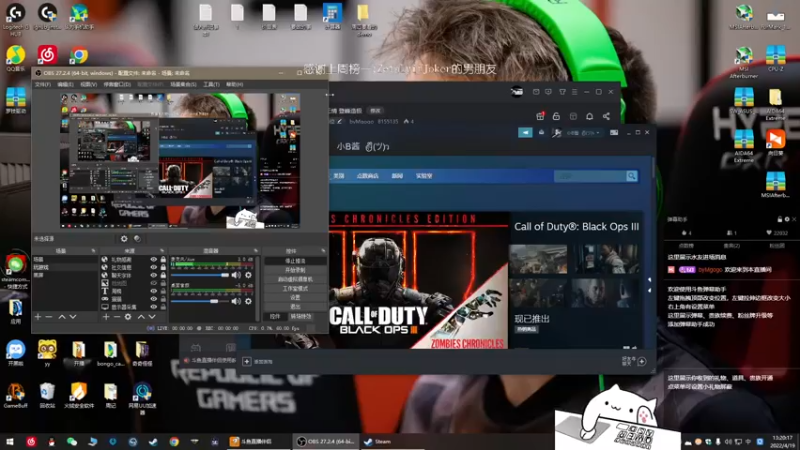
Task: Open WeChat from taskbar
Action: pos(71,441)
